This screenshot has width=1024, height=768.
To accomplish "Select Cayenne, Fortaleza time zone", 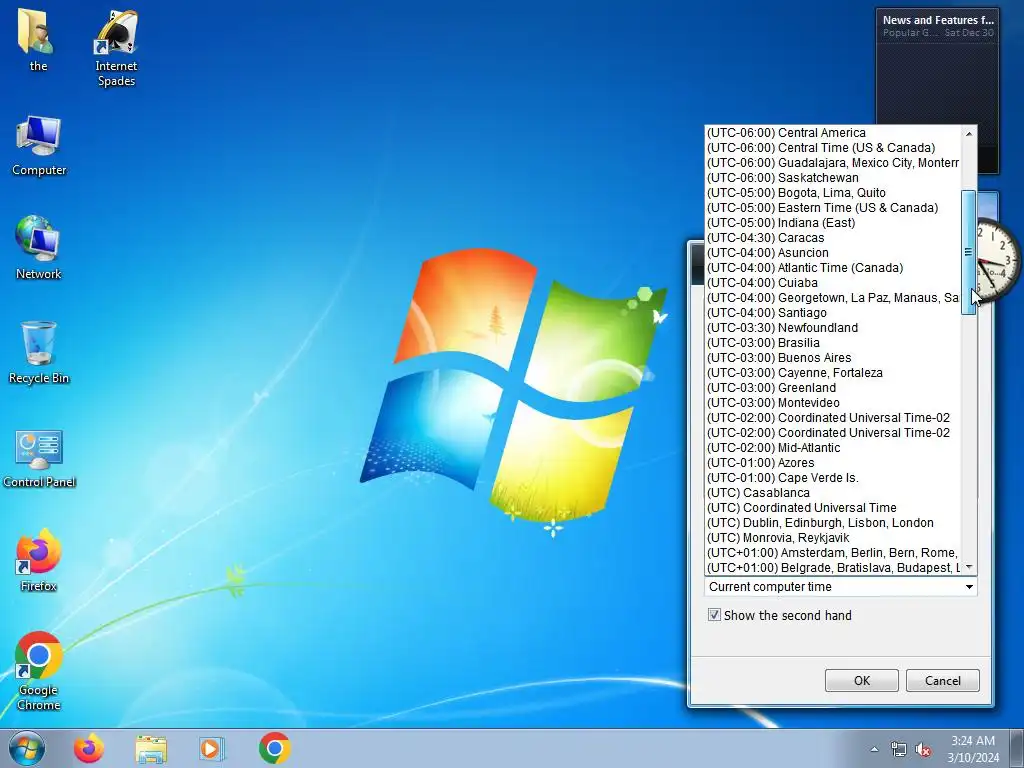I will tap(833, 373).
